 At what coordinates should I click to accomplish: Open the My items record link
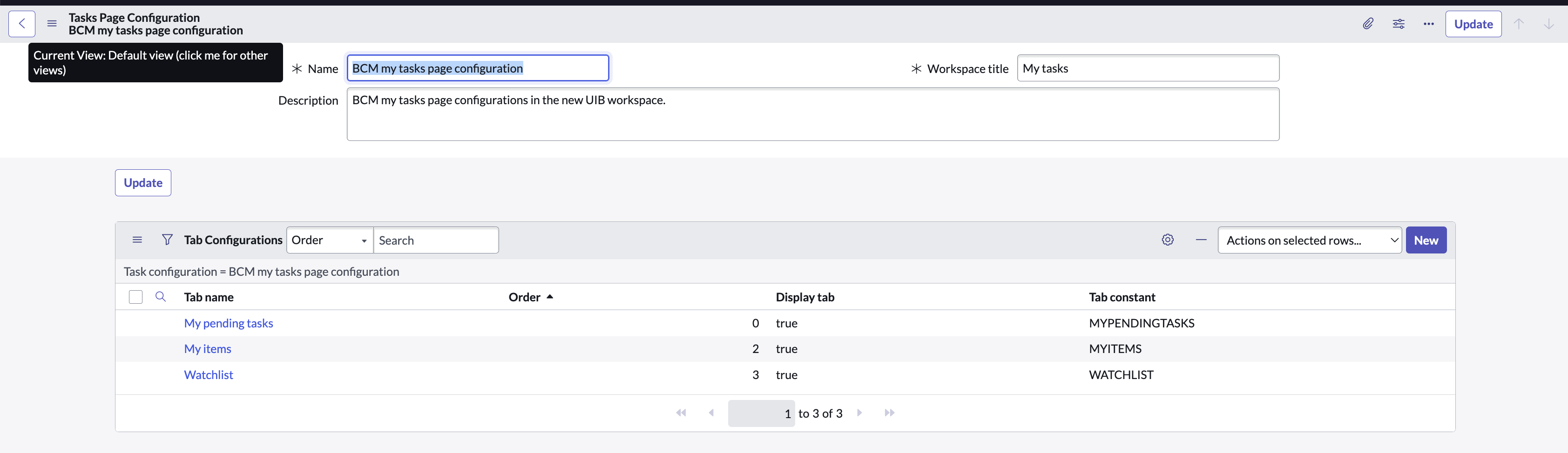point(208,348)
